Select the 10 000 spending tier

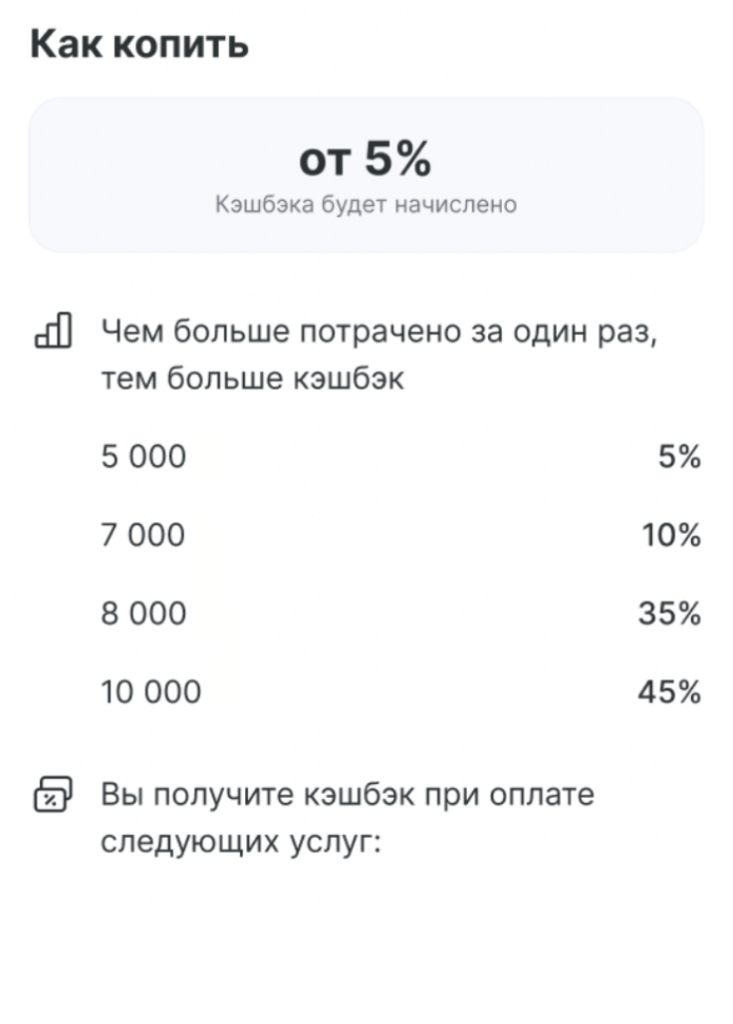(151, 692)
